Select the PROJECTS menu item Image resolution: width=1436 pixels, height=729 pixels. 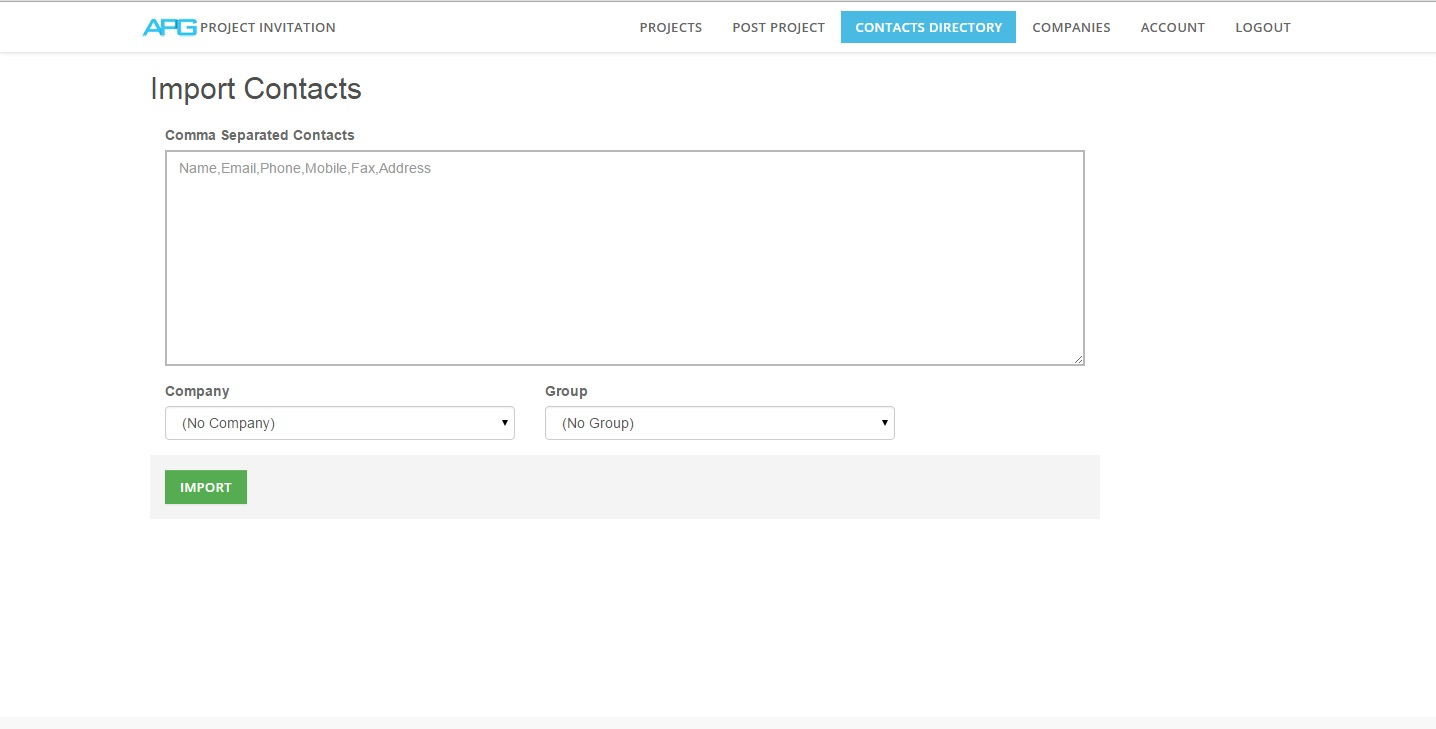click(671, 27)
